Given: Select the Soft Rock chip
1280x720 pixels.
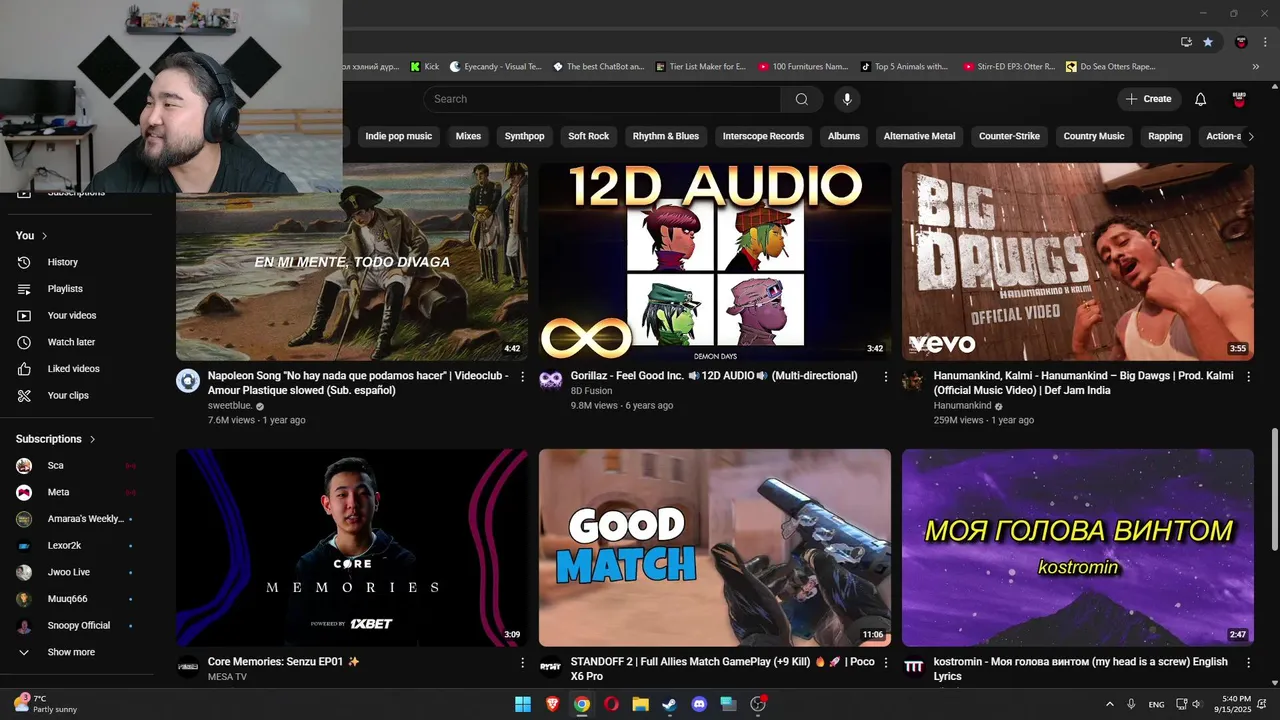Looking at the screenshot, I should click(x=589, y=136).
